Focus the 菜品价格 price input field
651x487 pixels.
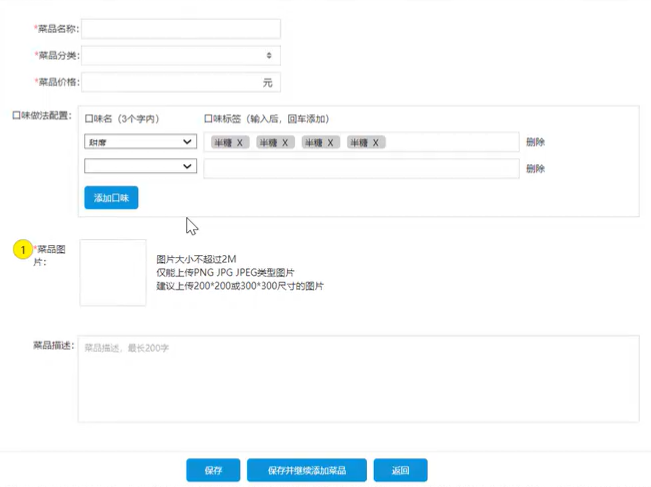click(x=181, y=82)
